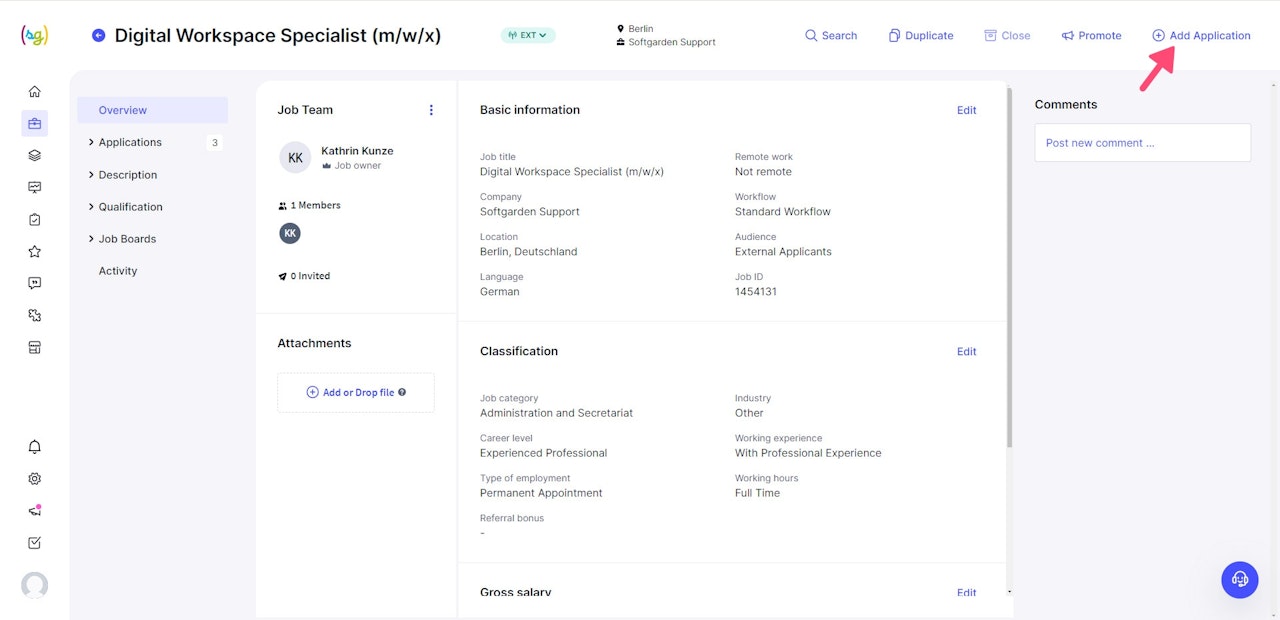Open the notifications bell icon
Screen dimensions: 1280x620
tap(35, 447)
